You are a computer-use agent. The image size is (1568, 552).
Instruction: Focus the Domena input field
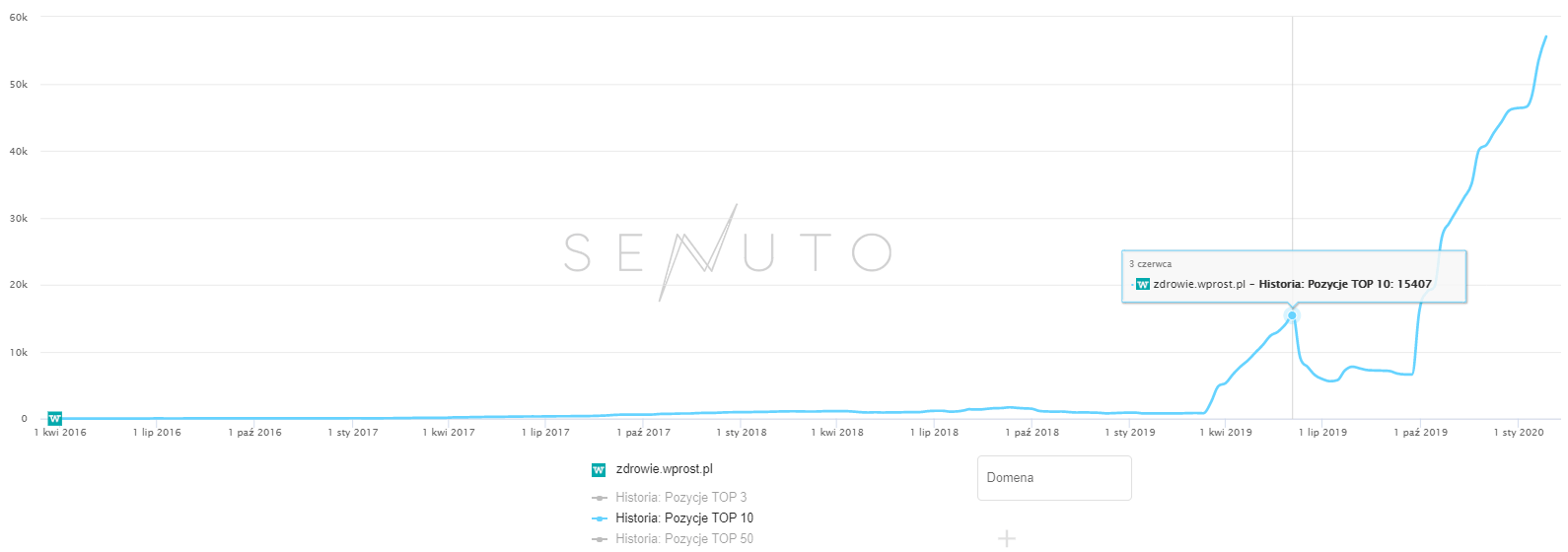point(1053,478)
